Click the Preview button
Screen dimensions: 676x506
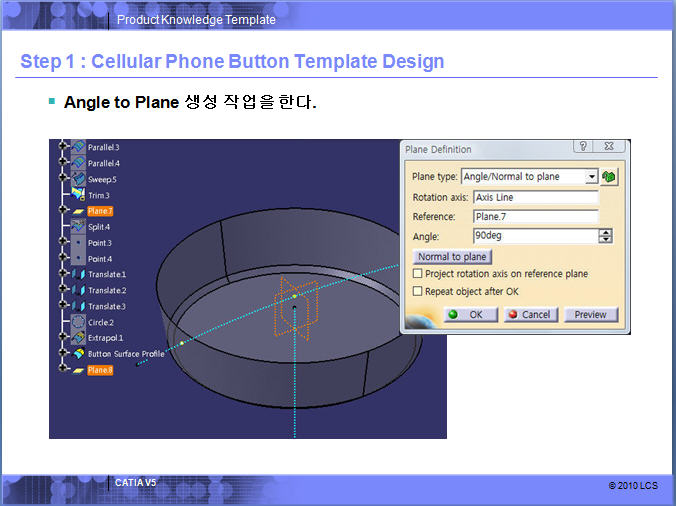(x=590, y=314)
